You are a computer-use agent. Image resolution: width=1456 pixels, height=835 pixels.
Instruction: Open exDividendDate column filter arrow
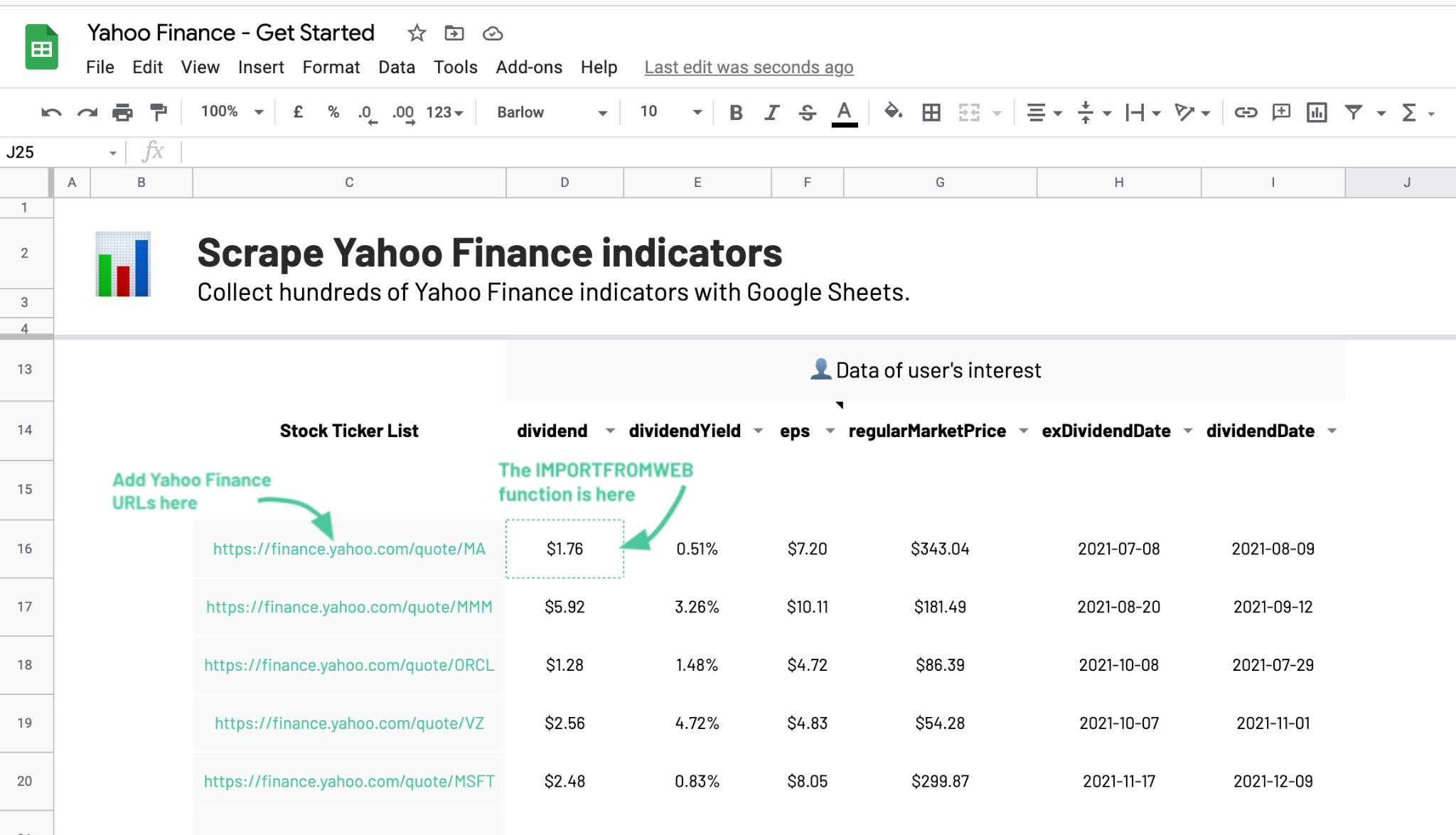1188,431
